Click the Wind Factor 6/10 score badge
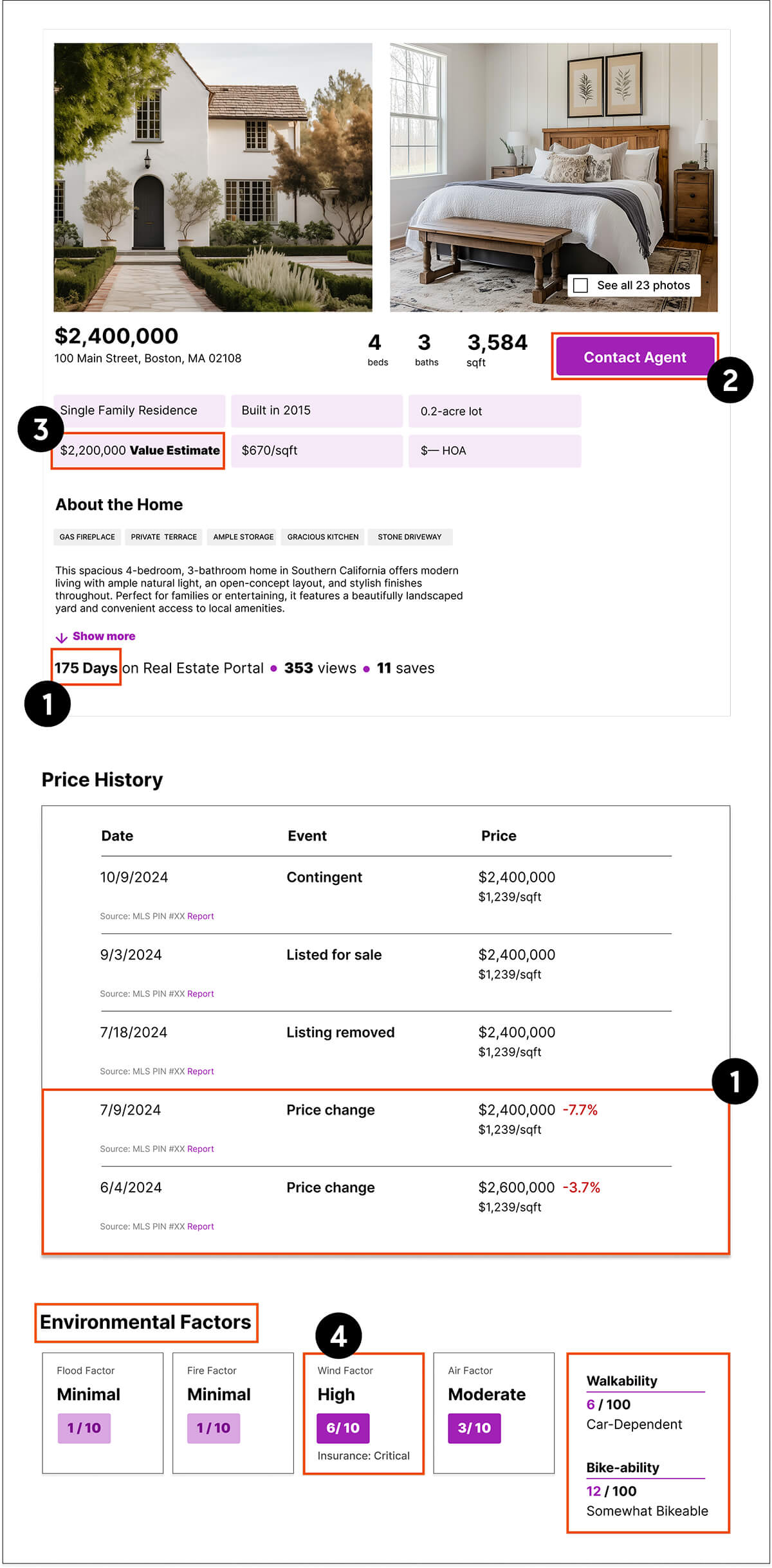 pyautogui.click(x=343, y=1428)
